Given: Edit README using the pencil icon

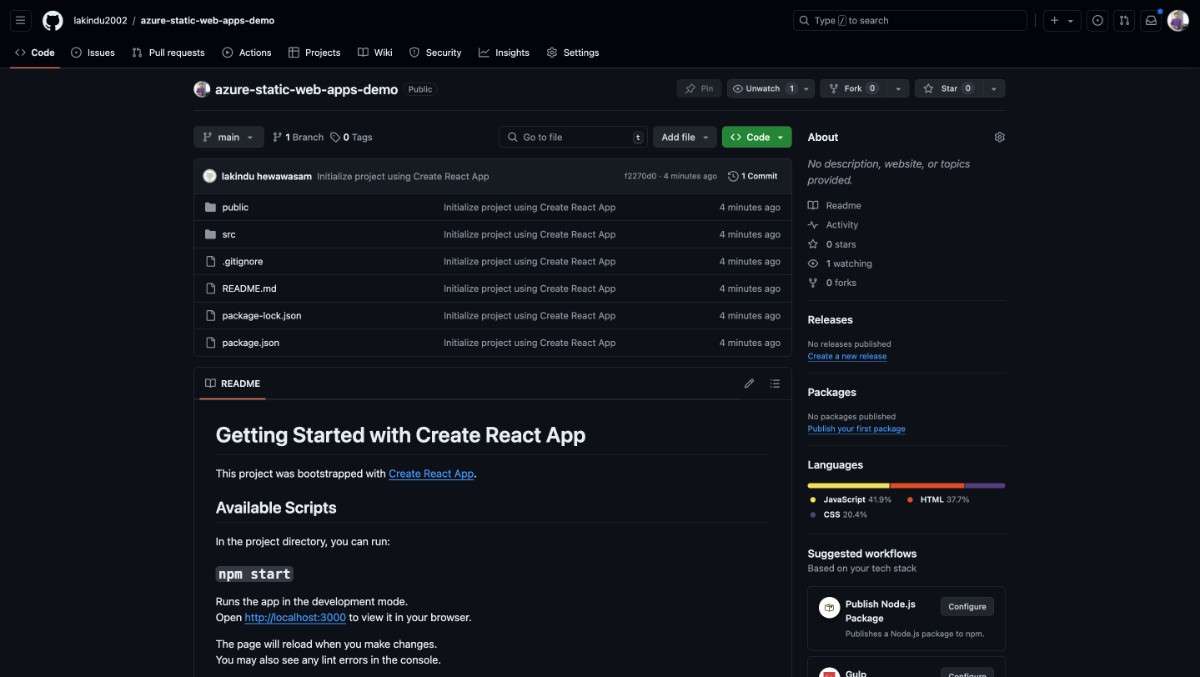Looking at the screenshot, I should tap(749, 383).
